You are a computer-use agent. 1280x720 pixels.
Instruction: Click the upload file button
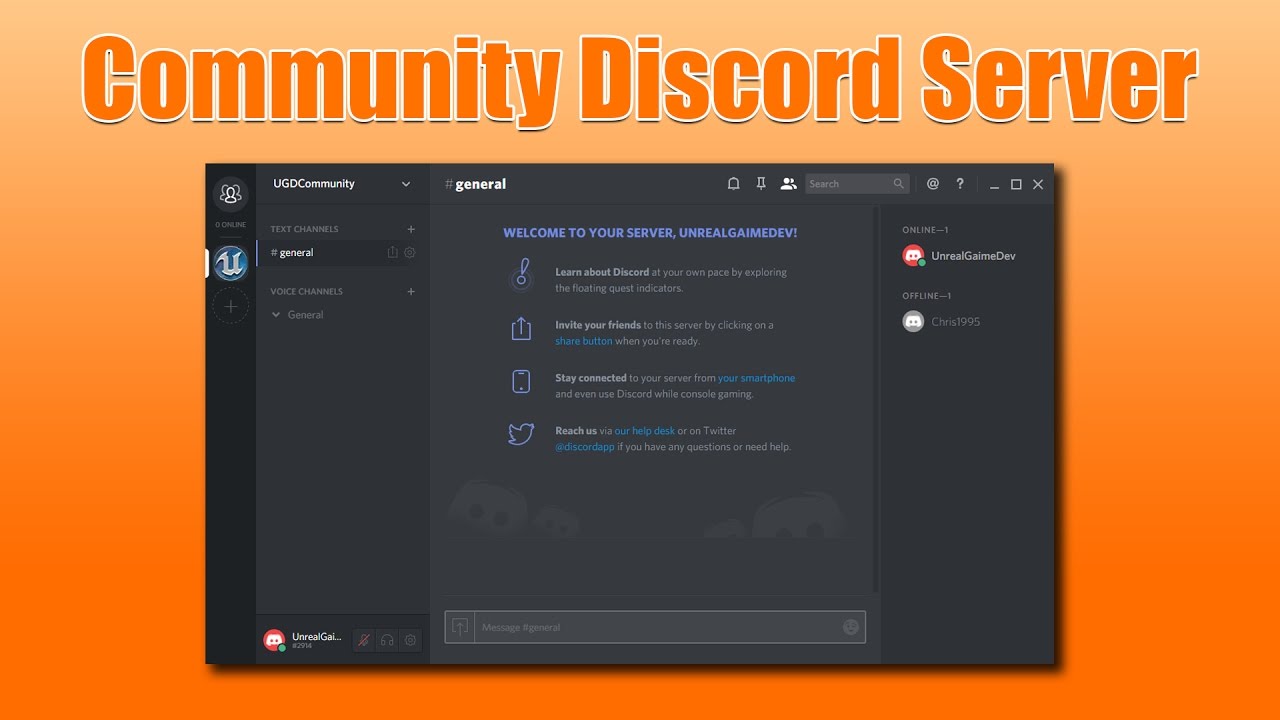pyautogui.click(x=460, y=627)
